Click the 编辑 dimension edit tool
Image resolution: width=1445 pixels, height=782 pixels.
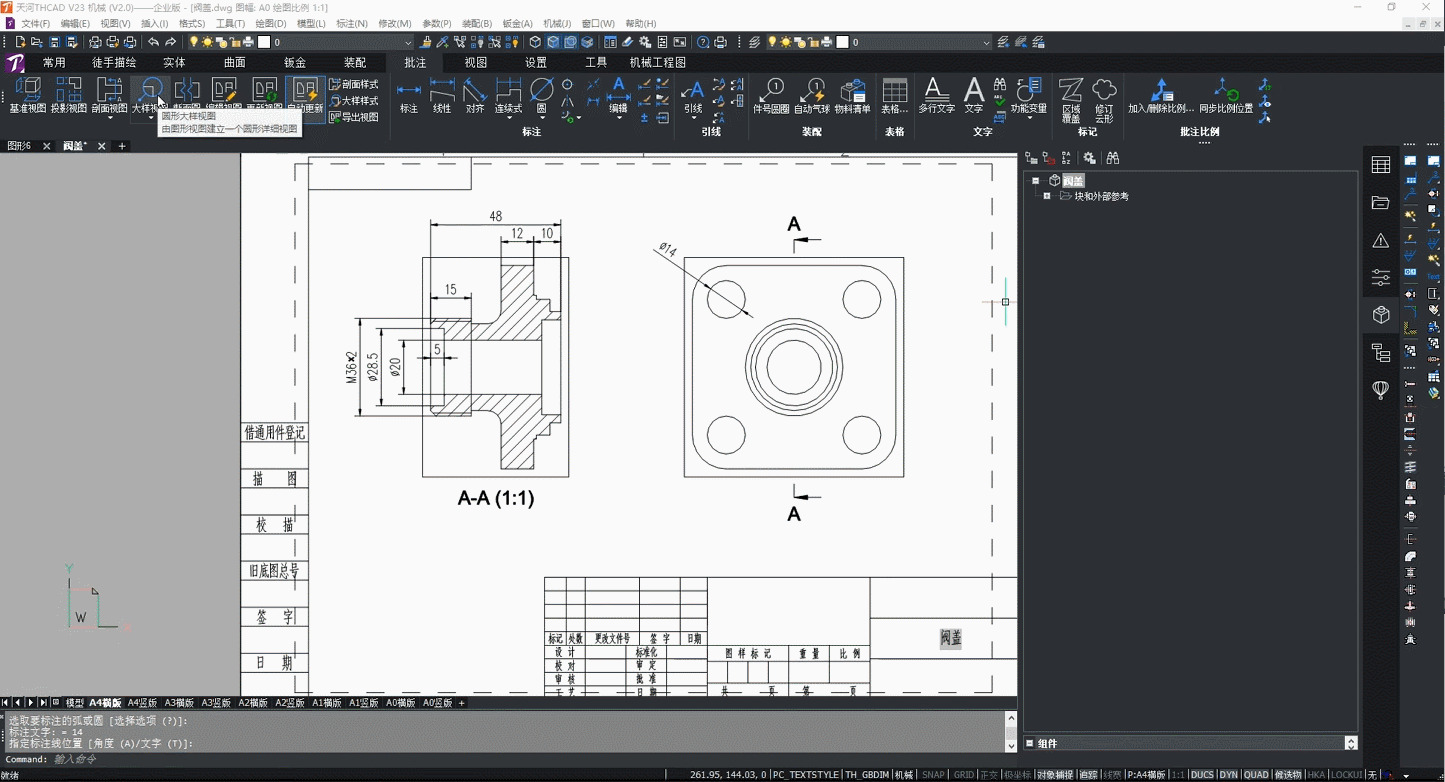618,96
